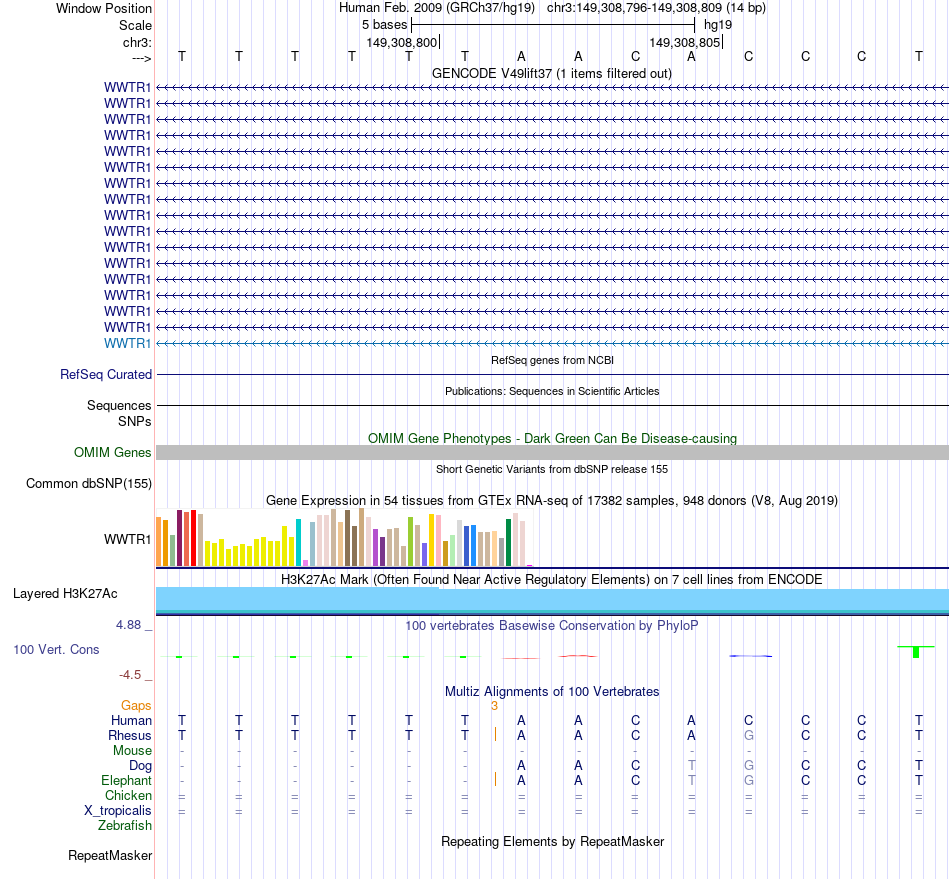The image size is (950, 879).
Task: Click the hg19 assembly label on scale
Action: point(718,25)
